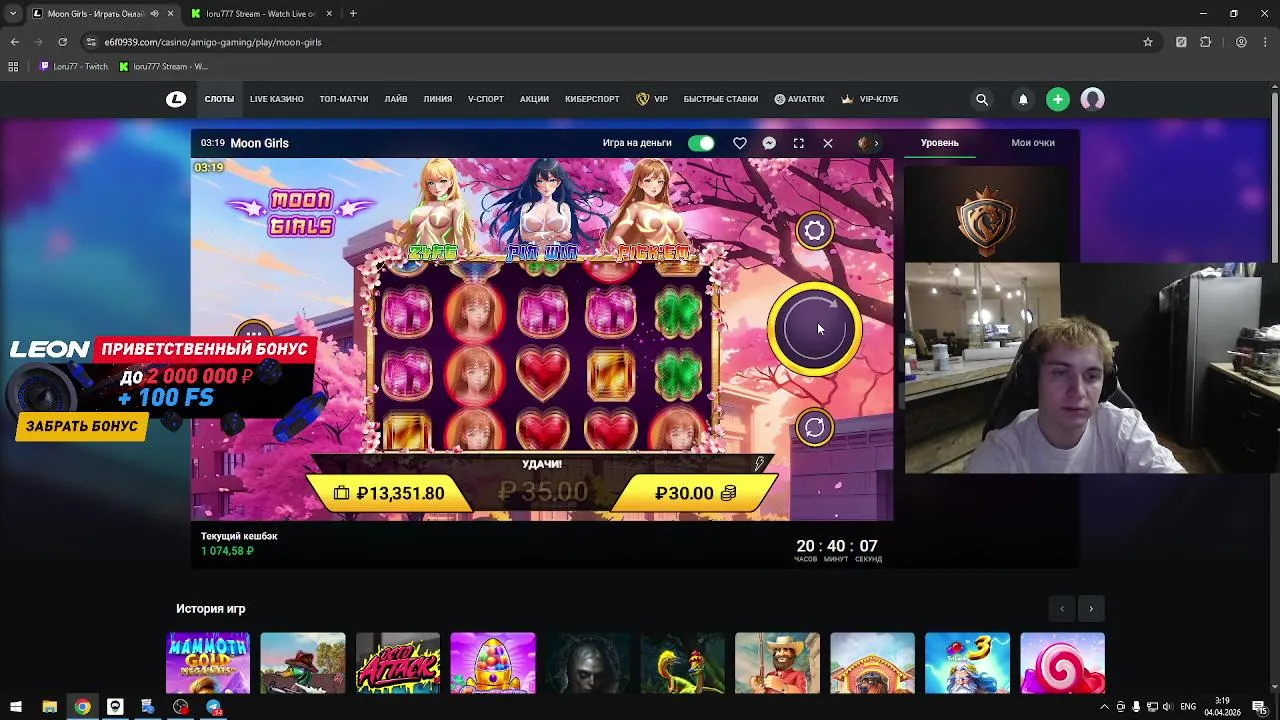
Task: Click the address bar URL
Action: [x=213, y=42]
